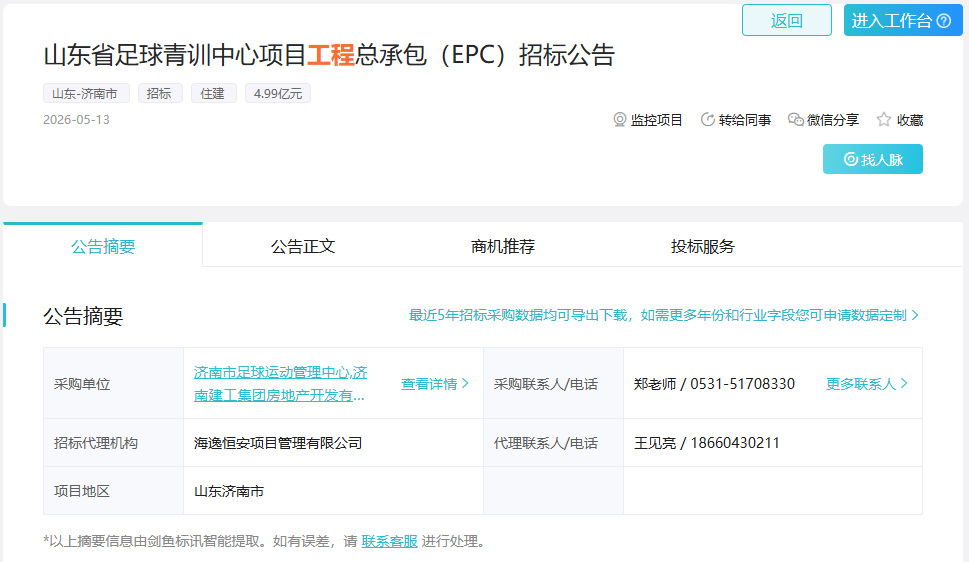Click the 转给同事 forward icon
The height and width of the screenshot is (562, 969).
[x=707, y=119]
